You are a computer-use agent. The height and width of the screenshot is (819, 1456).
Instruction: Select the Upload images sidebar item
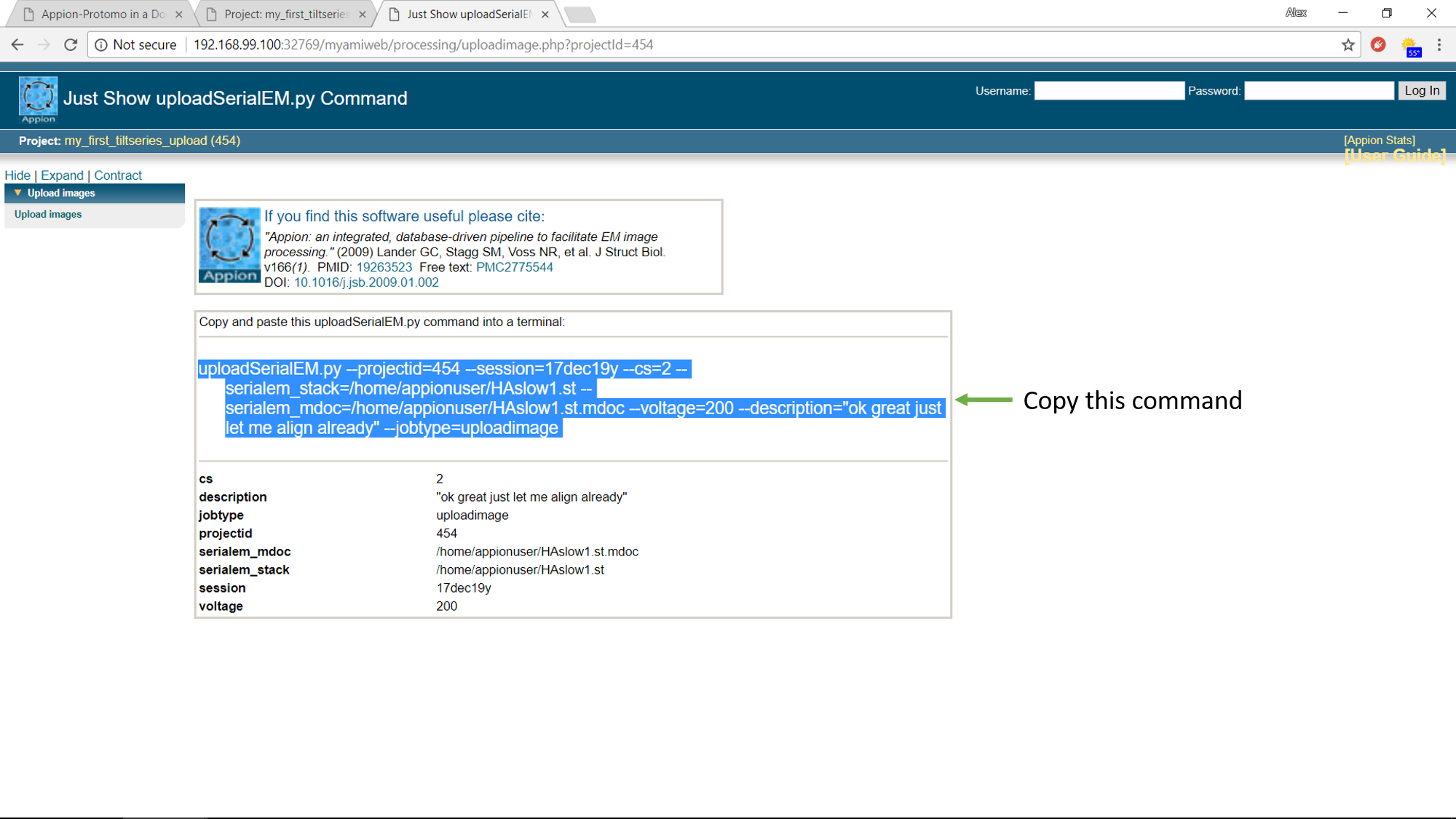click(x=48, y=214)
